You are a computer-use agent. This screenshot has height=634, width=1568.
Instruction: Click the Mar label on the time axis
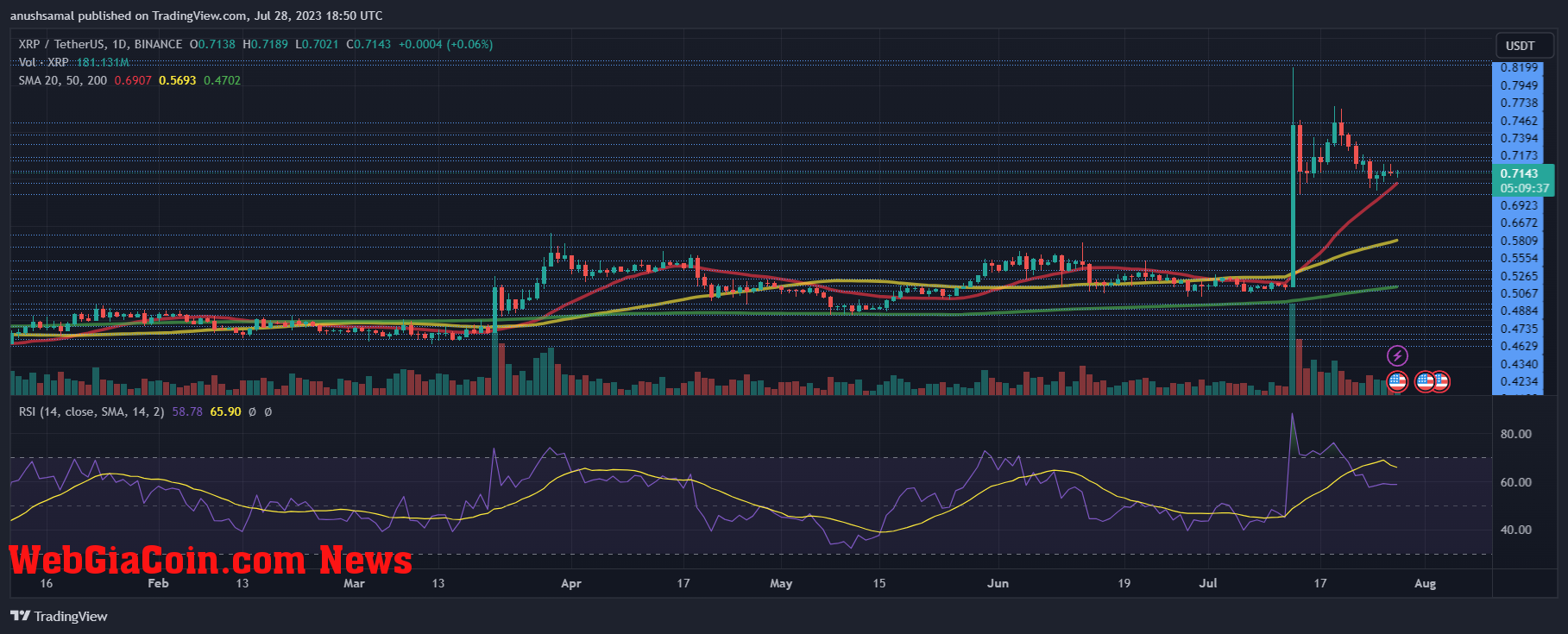click(354, 583)
